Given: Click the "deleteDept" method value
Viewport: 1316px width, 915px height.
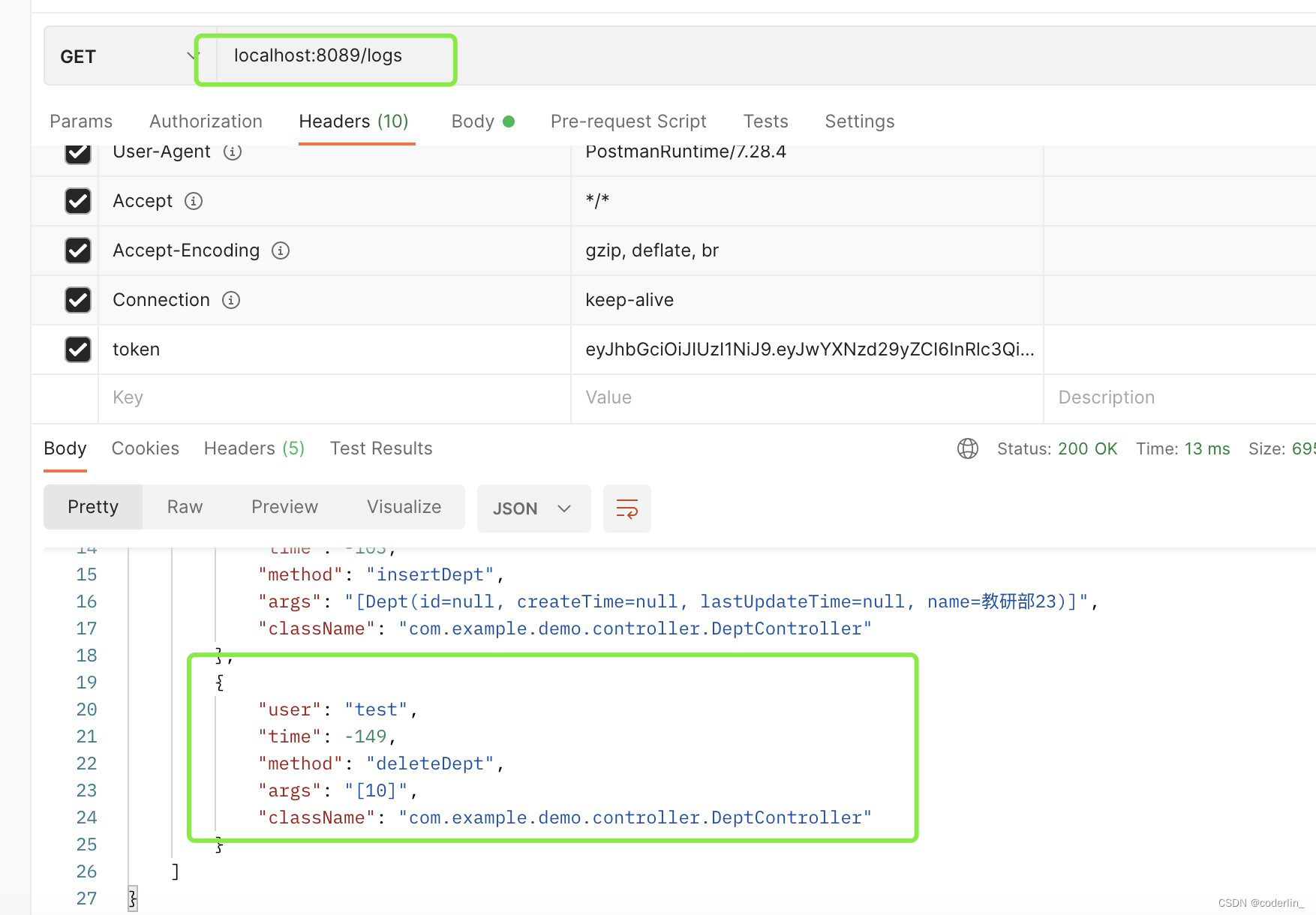Looking at the screenshot, I should point(430,763).
